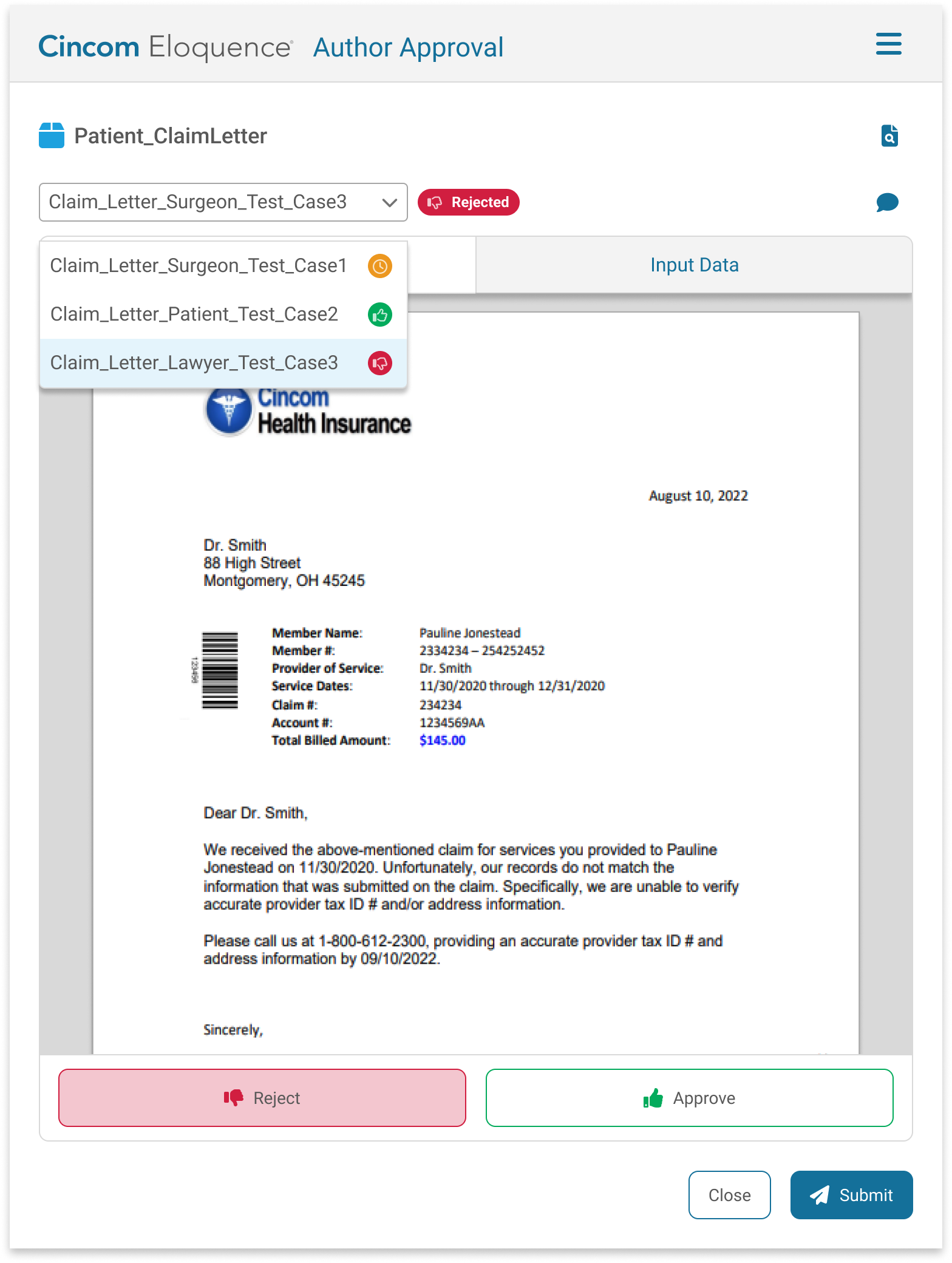The image size is (952, 1263).
Task: Click the thumbs-down icon on Reject button
Action: [x=234, y=1097]
